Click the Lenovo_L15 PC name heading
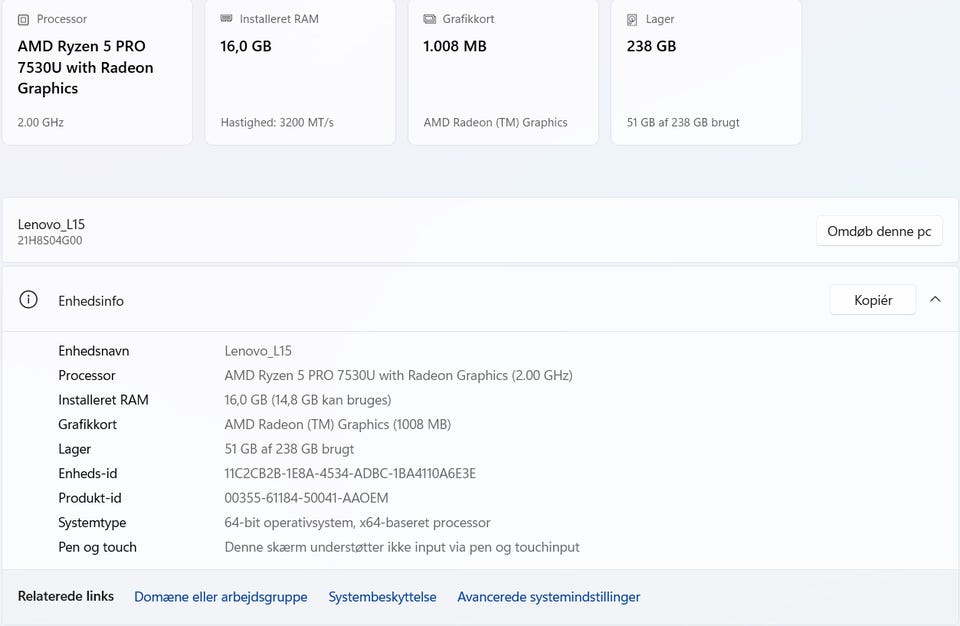Viewport: 960px width, 626px height. 51,224
